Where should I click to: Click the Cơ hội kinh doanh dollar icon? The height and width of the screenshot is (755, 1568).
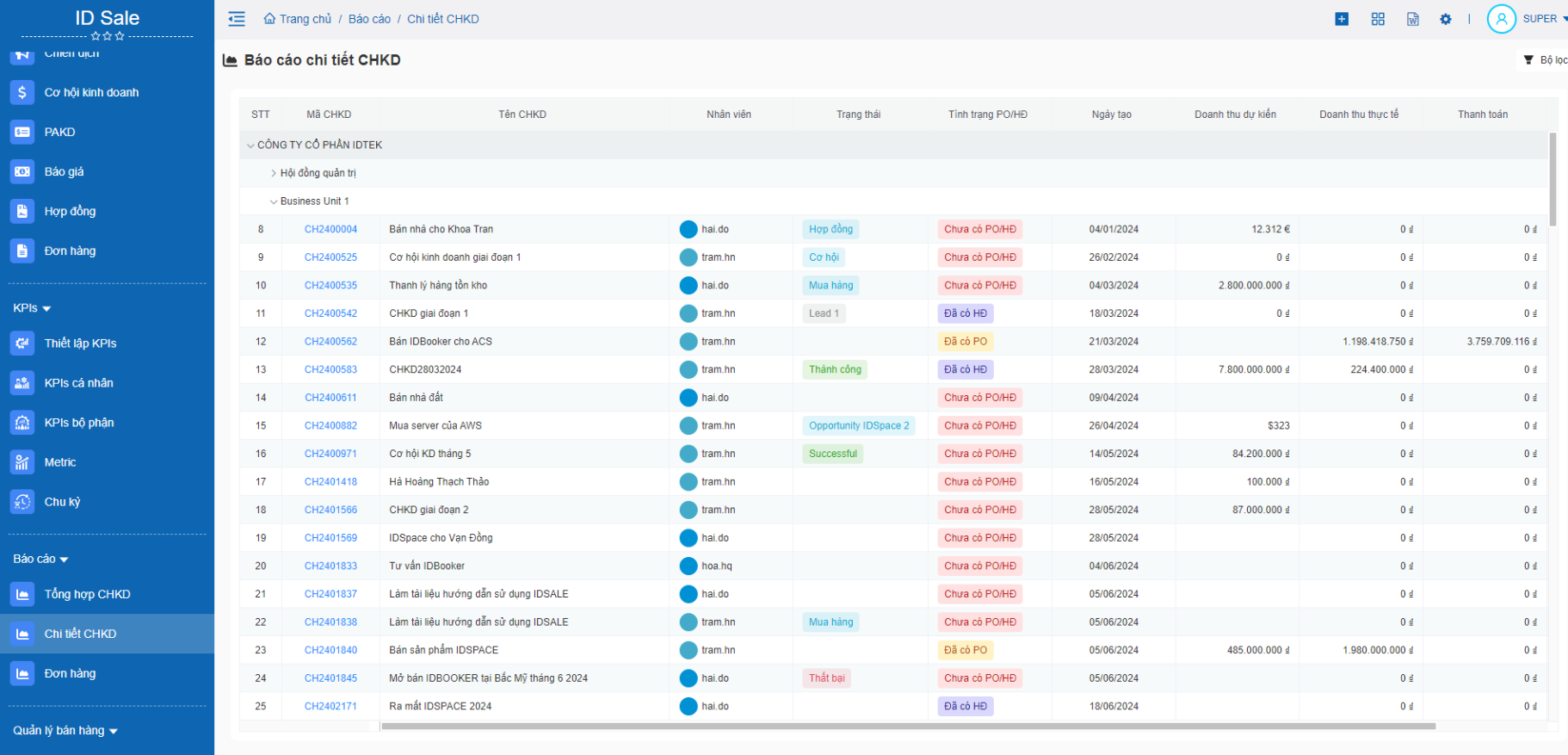[x=22, y=92]
